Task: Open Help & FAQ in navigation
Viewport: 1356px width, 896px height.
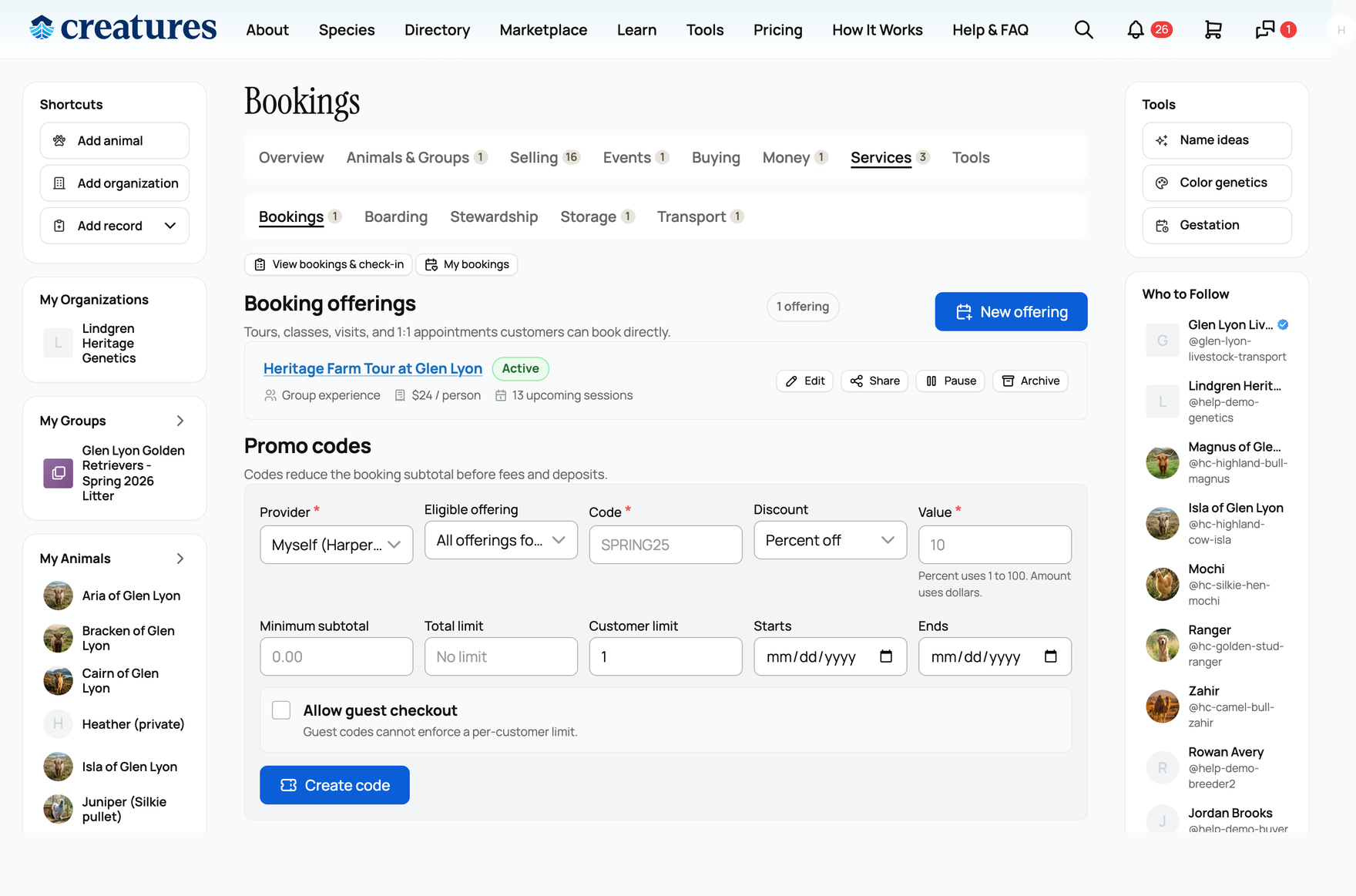Action: click(x=990, y=30)
